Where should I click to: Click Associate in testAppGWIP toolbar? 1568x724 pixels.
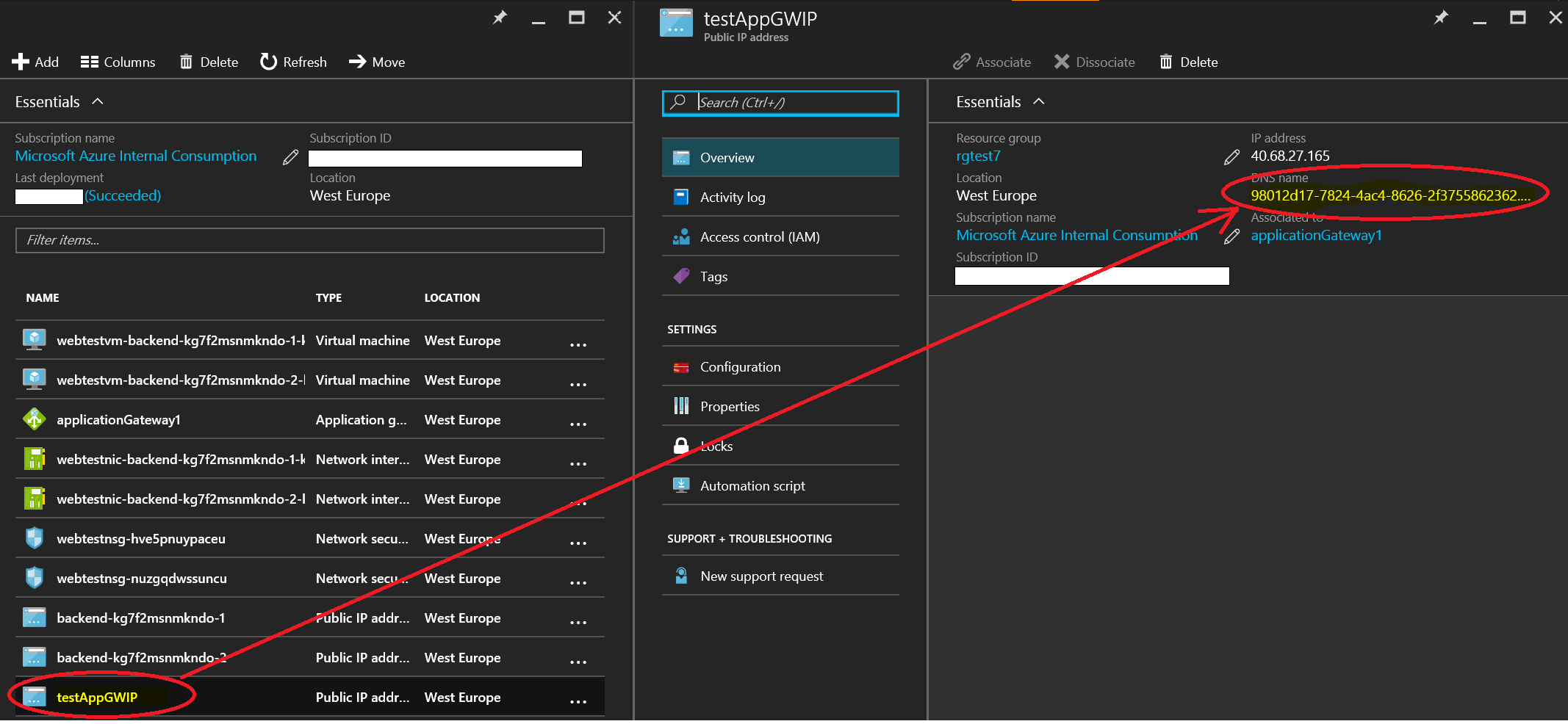pos(992,62)
